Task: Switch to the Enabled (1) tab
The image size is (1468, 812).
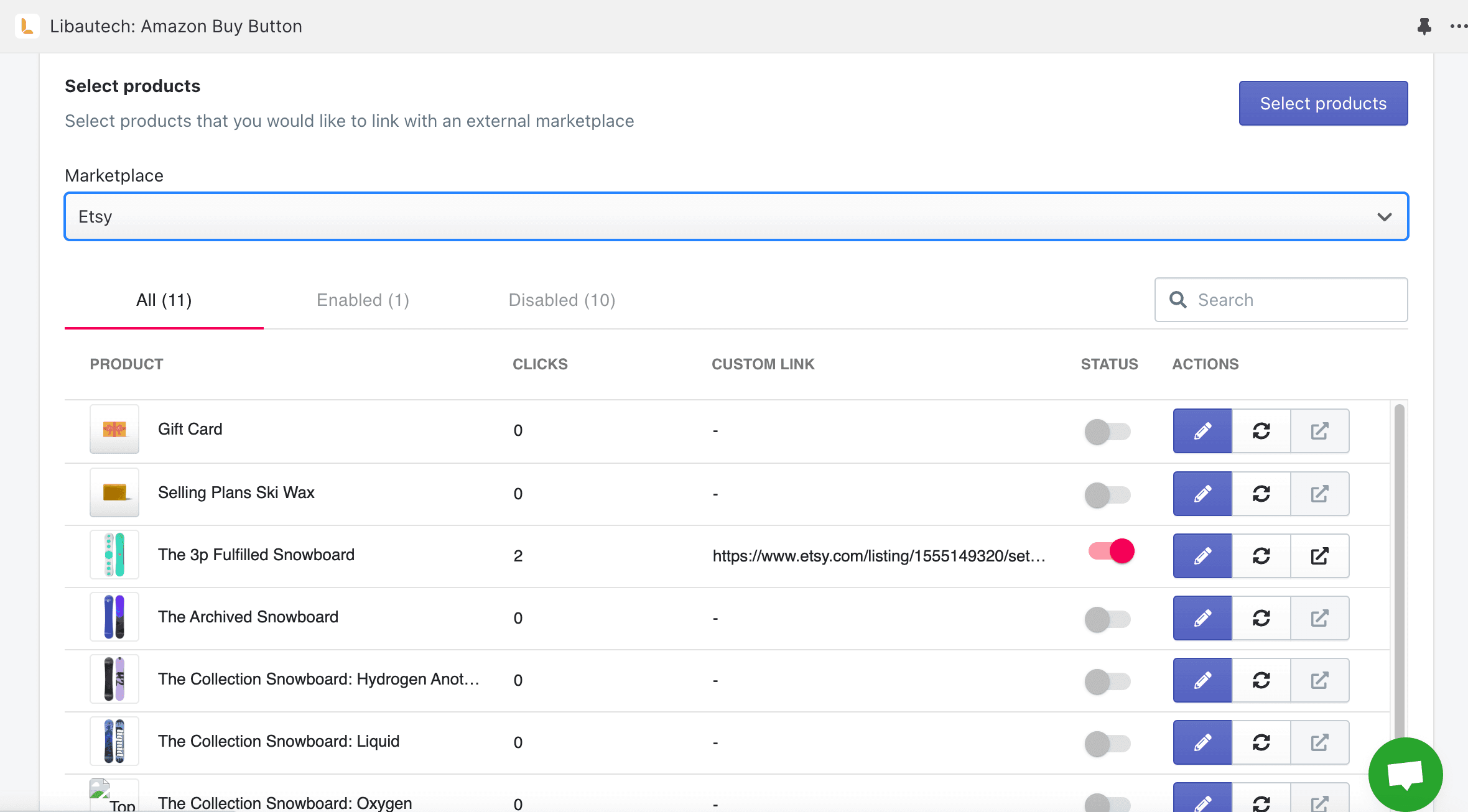Action: click(363, 300)
